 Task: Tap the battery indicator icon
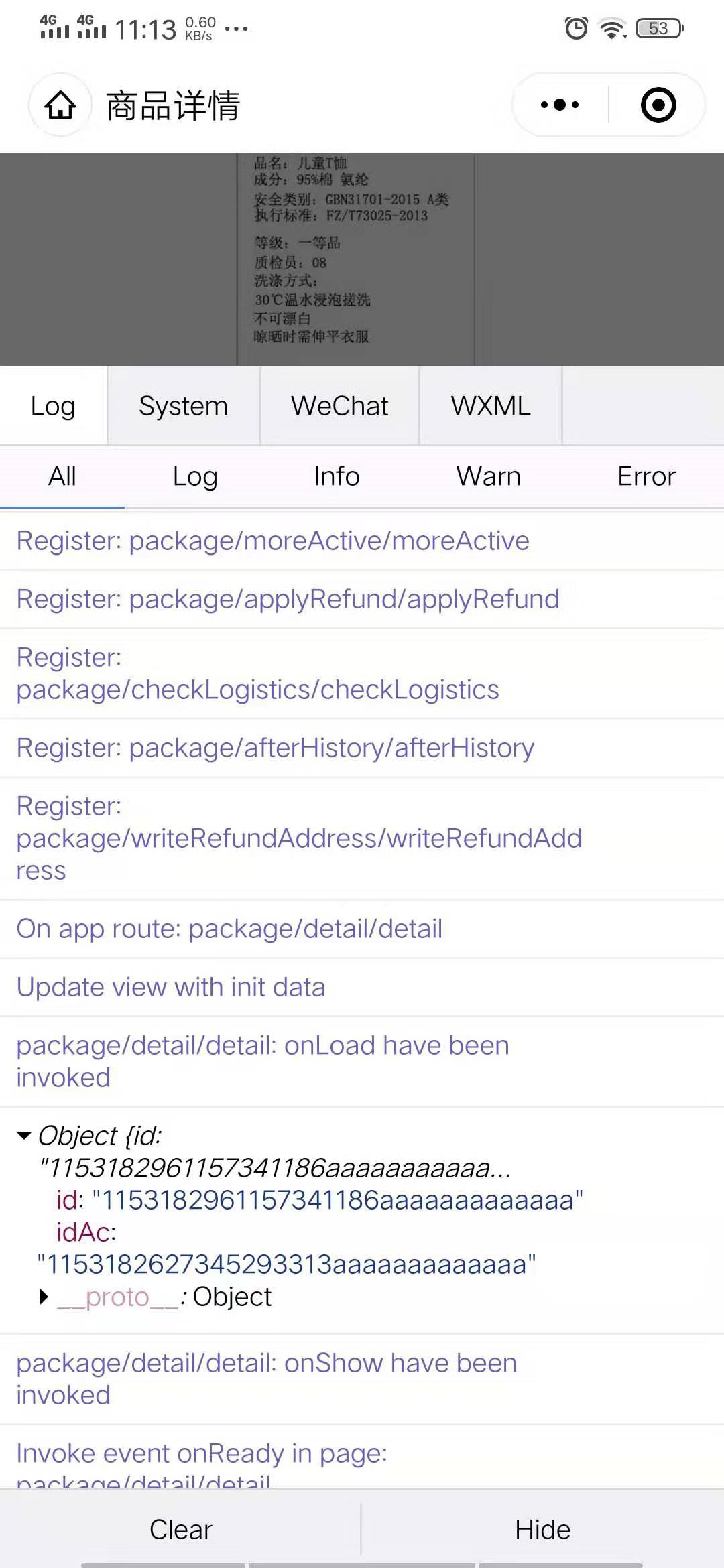659,28
